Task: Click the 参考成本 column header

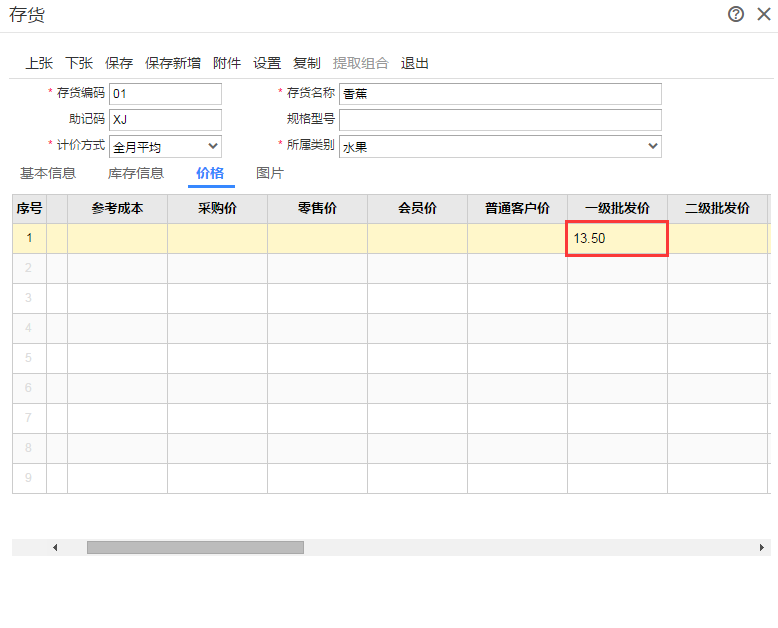Action: [118, 208]
